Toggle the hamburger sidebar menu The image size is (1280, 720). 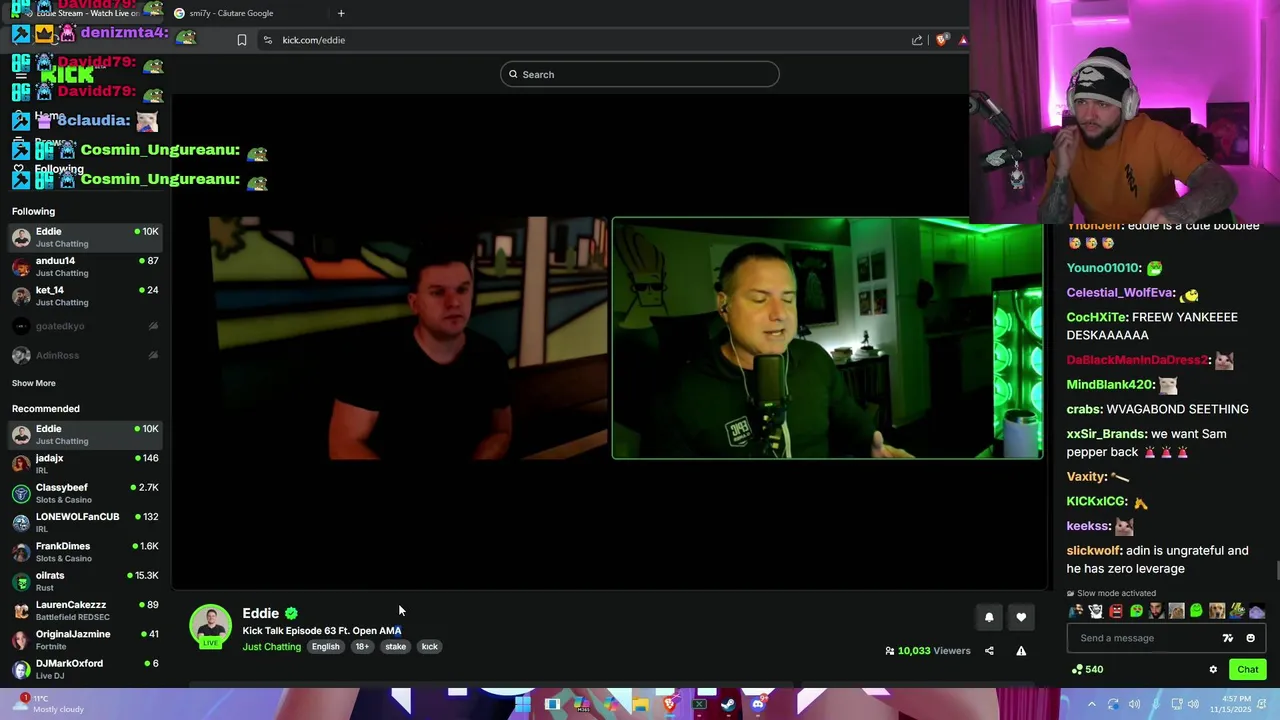point(20,74)
